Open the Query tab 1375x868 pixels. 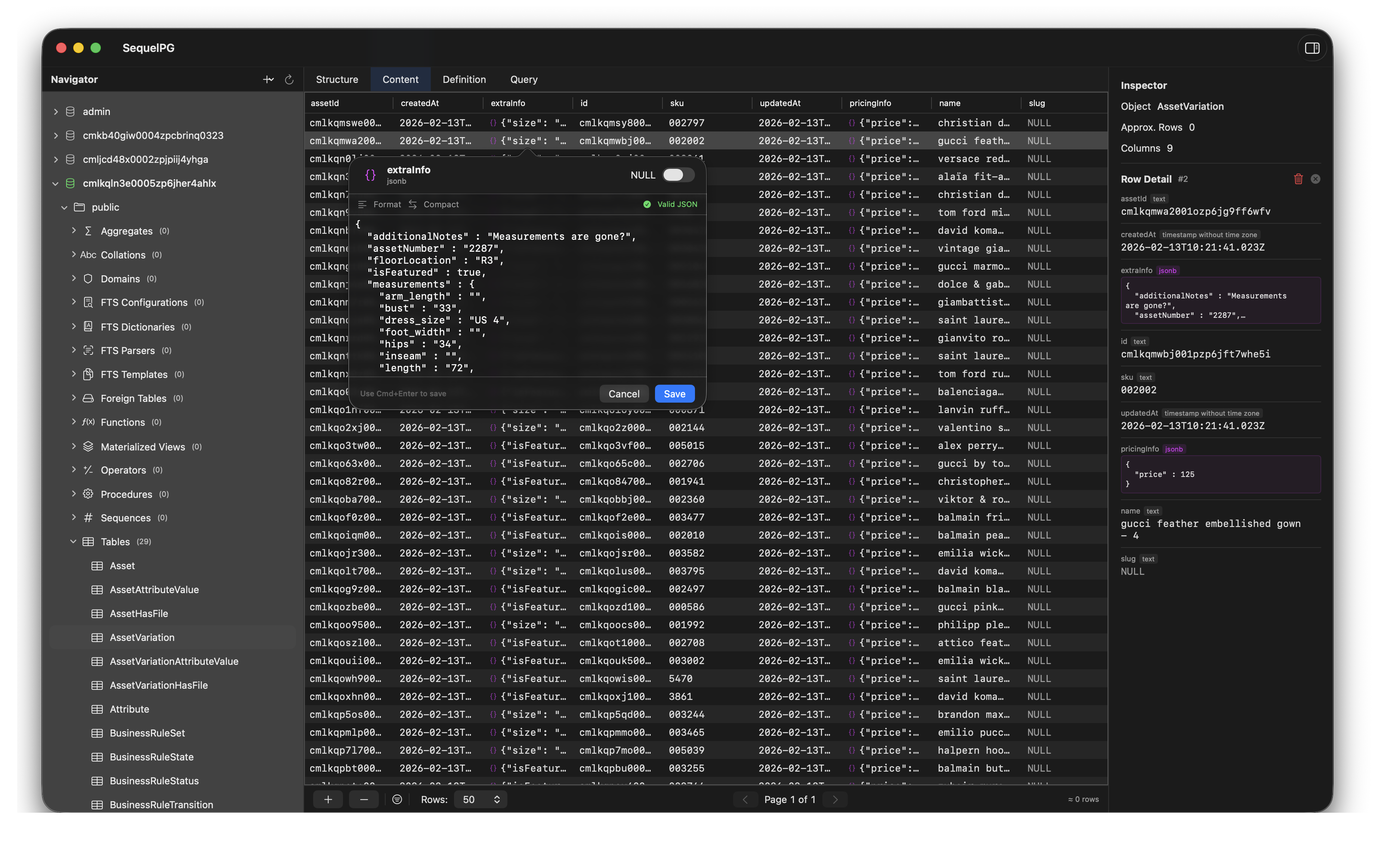coord(523,79)
